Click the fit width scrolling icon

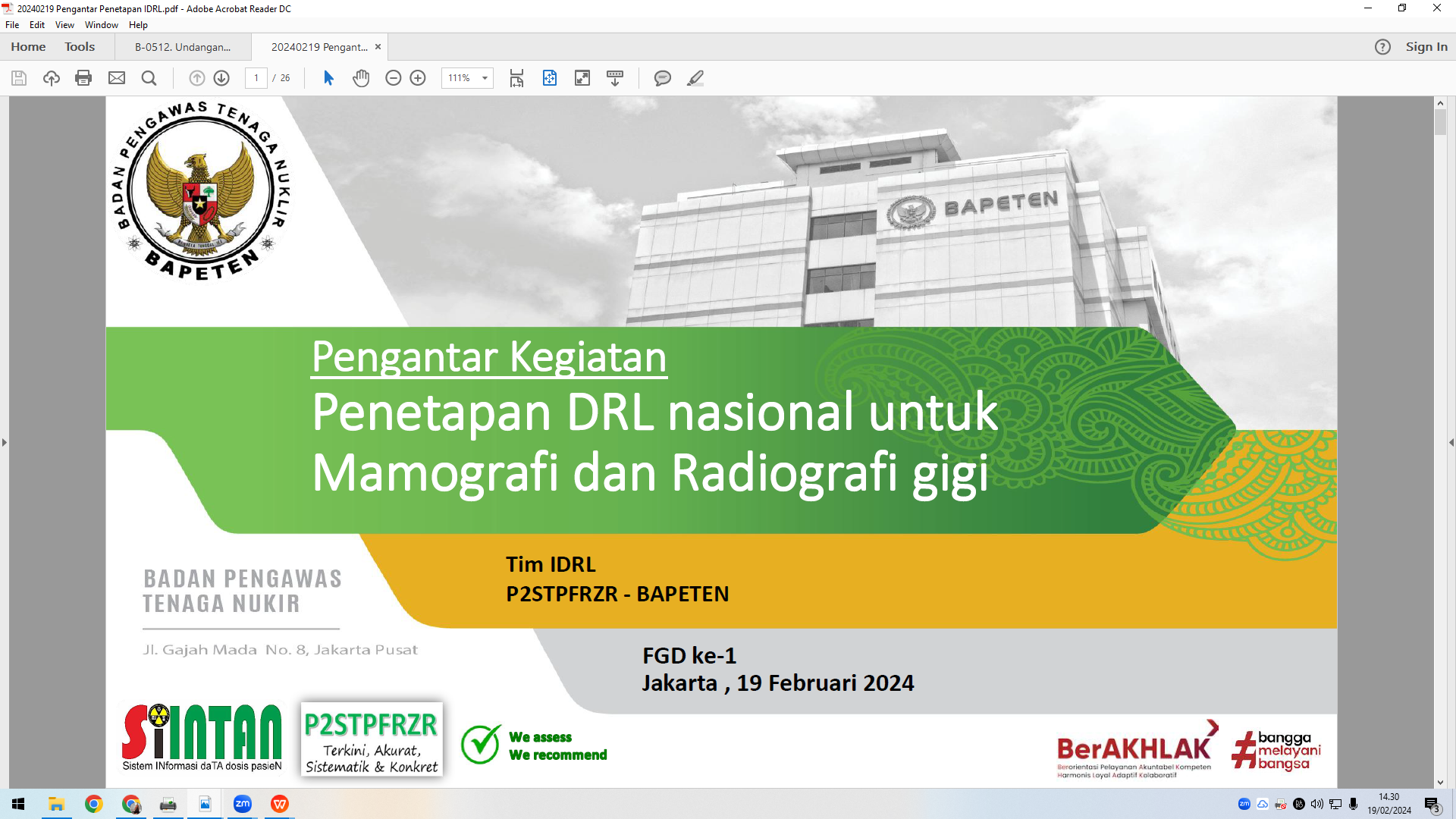click(x=517, y=78)
